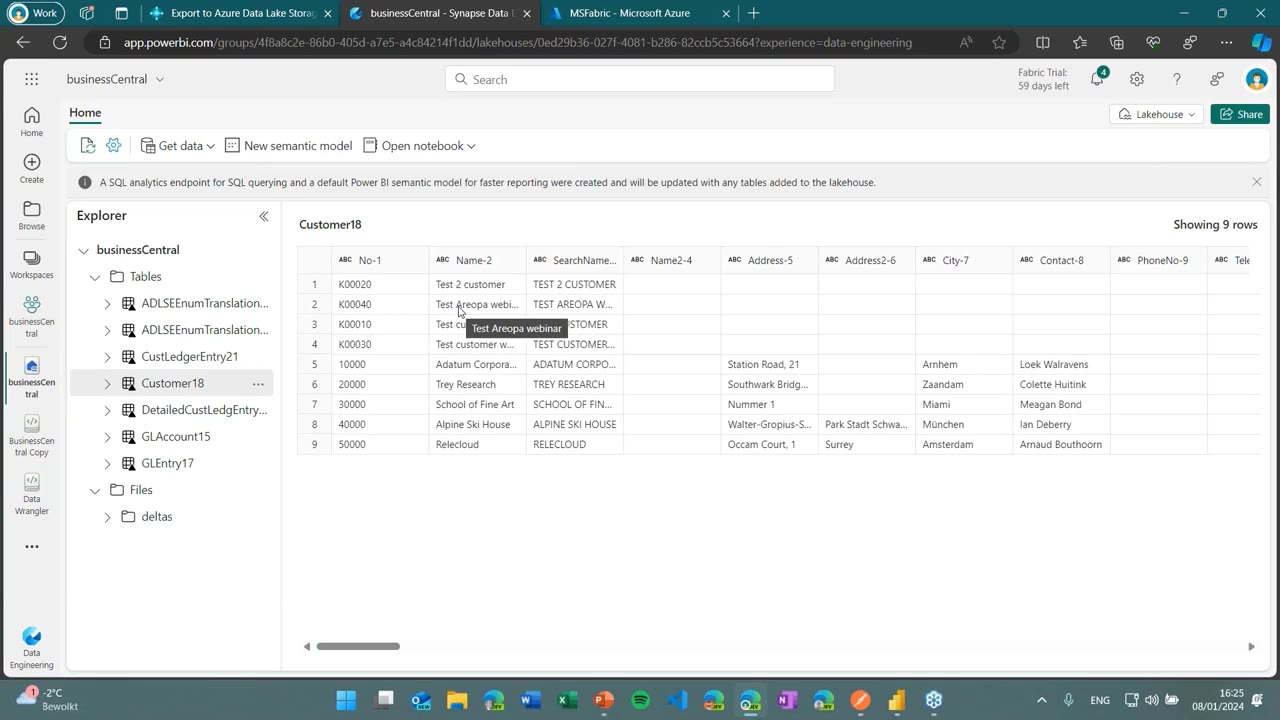Image resolution: width=1280 pixels, height=720 pixels.
Task: Expand the GLAccount15 table
Action: (x=107, y=437)
